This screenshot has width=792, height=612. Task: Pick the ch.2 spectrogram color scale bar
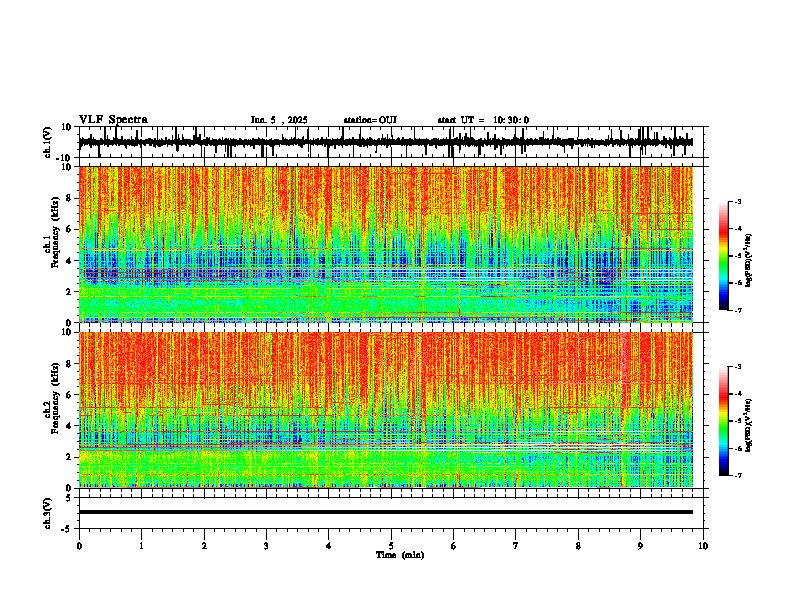coord(723,421)
